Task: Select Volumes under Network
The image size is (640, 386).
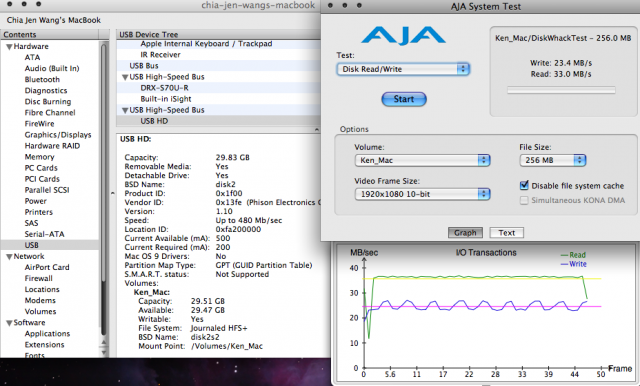Action: point(40,311)
